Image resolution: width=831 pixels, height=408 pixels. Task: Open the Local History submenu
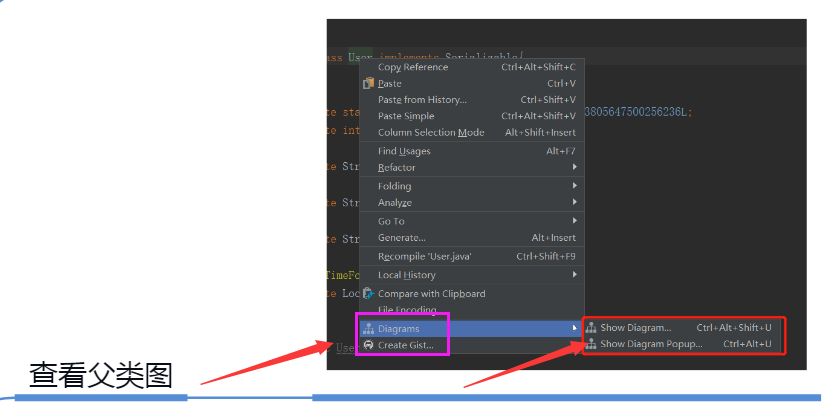(472, 276)
